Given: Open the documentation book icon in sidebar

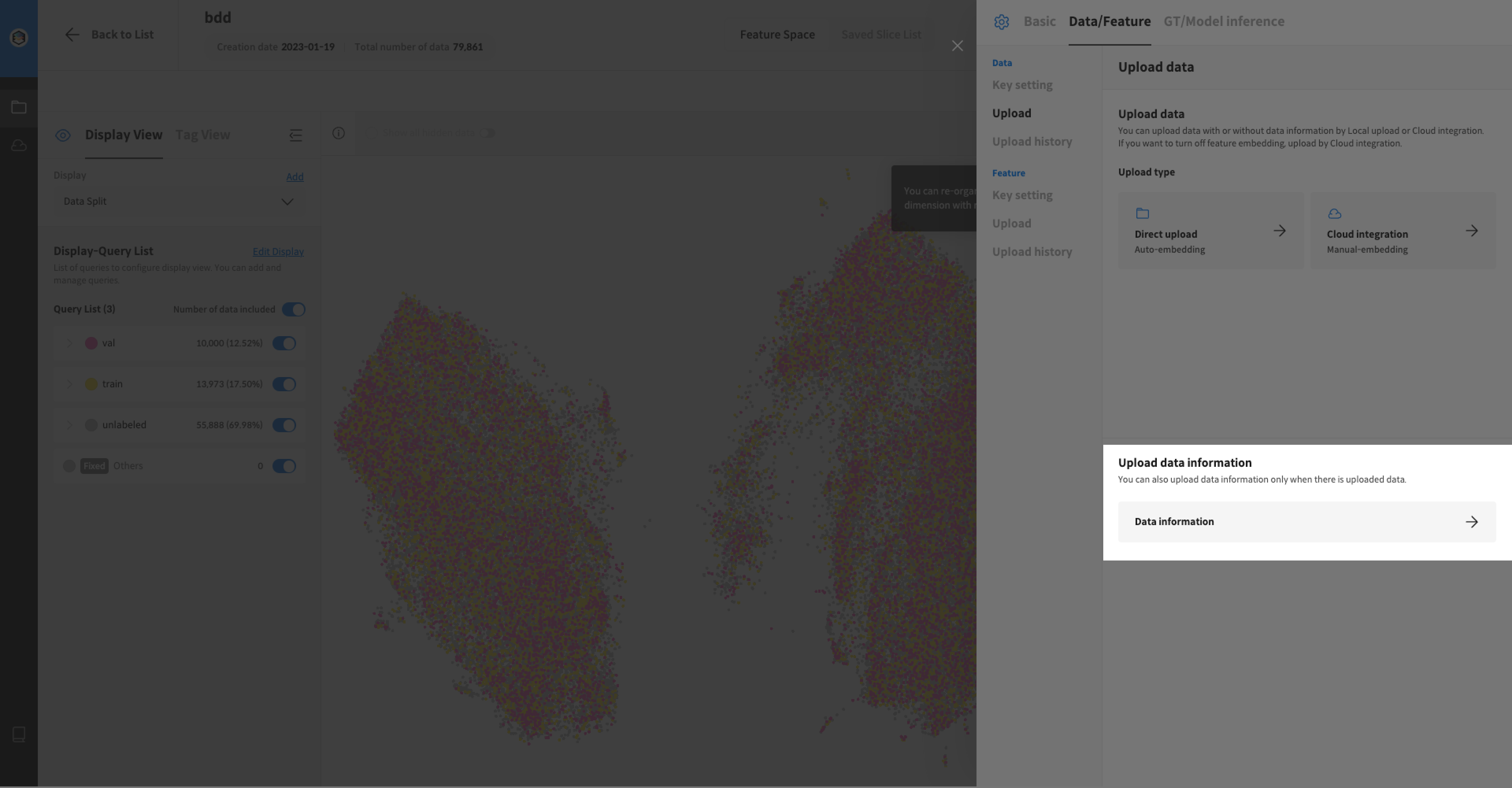Looking at the screenshot, I should [x=19, y=734].
